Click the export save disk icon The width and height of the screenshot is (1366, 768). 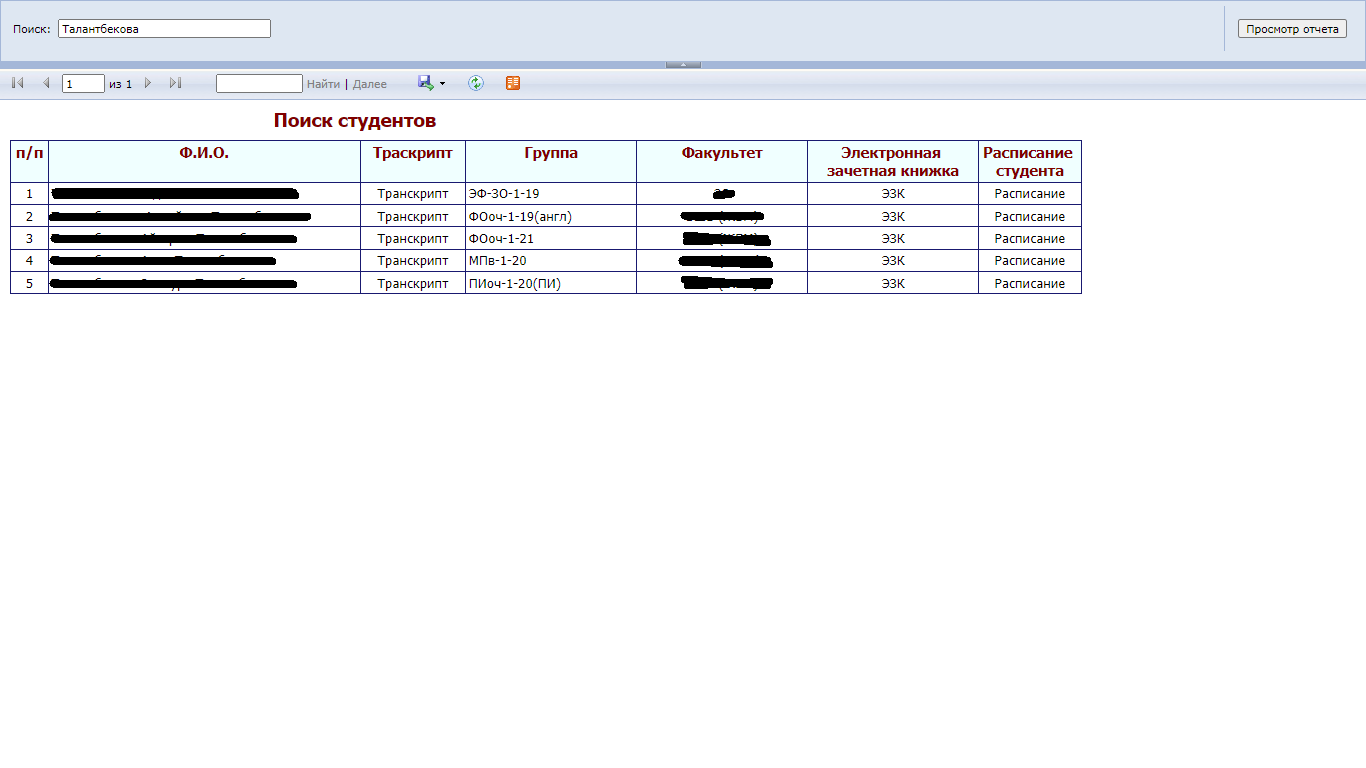[x=425, y=83]
